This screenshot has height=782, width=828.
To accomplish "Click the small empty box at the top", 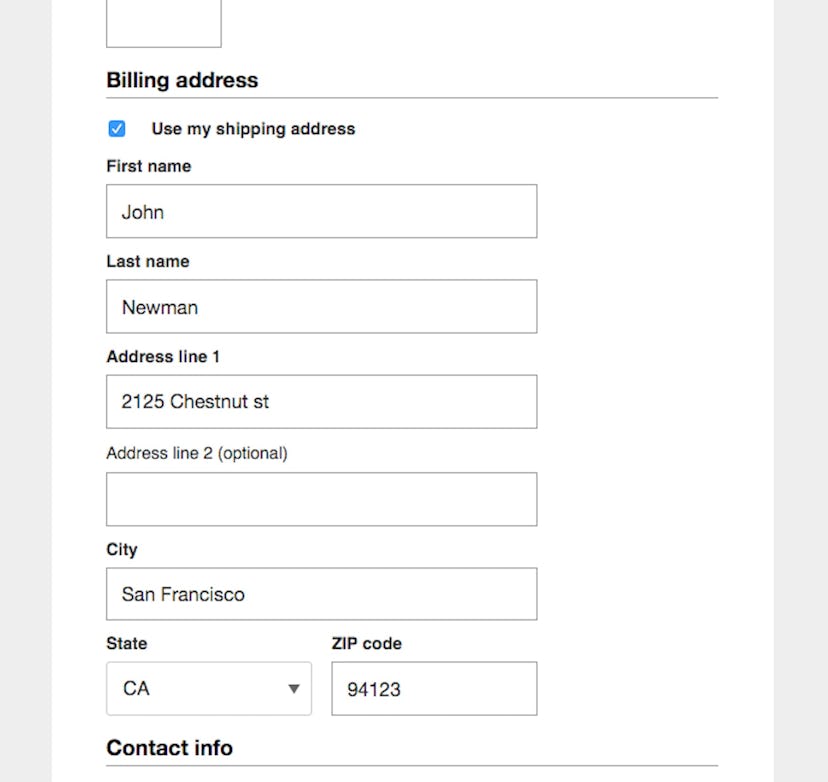I will coord(163,20).
